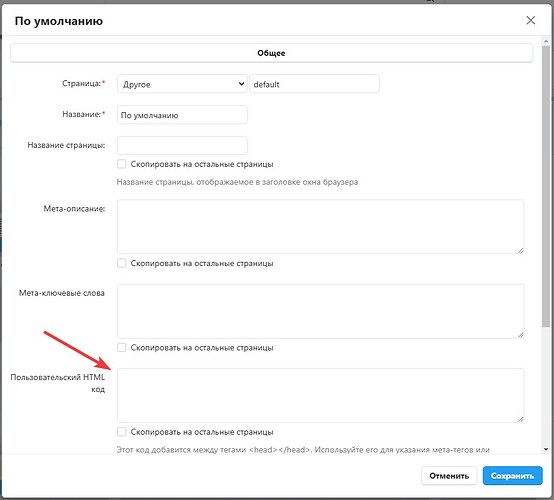Click the dropdown arrow of Страница selector
The width and height of the screenshot is (554, 500).
pyautogui.click(x=241, y=84)
